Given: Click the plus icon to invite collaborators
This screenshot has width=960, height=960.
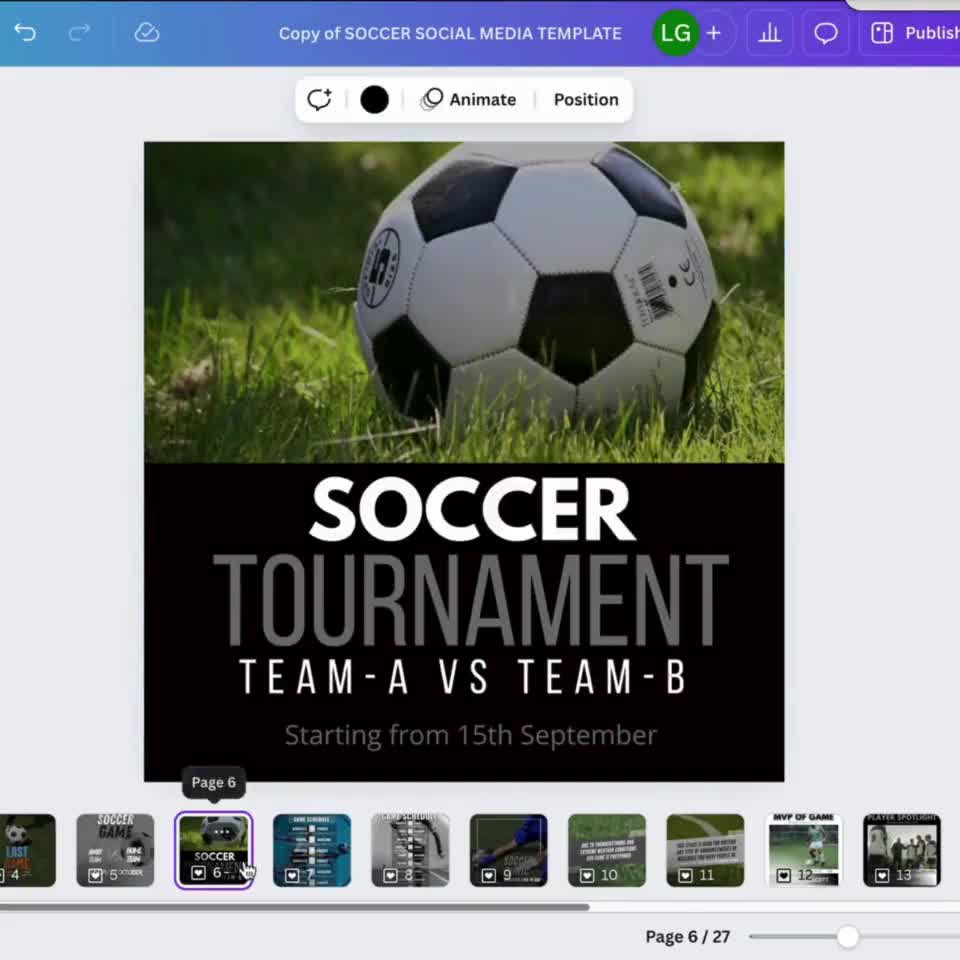Looking at the screenshot, I should 713,32.
